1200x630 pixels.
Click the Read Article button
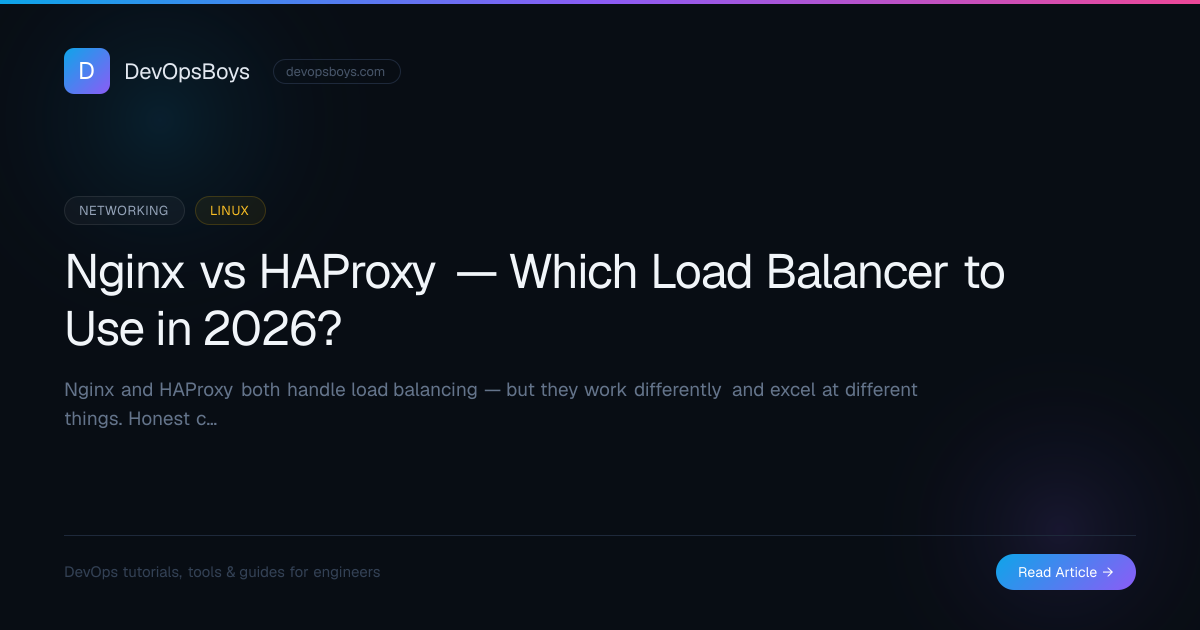tap(1066, 572)
